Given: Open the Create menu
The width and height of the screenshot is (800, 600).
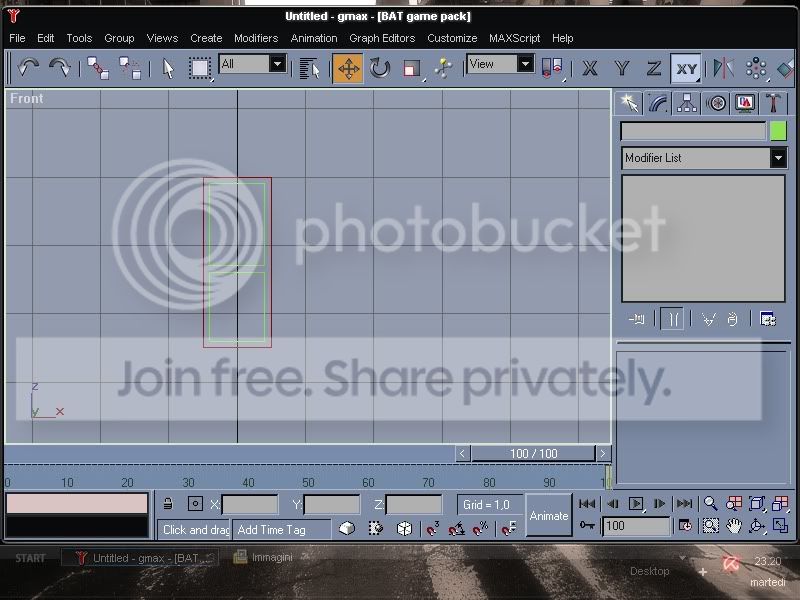Looking at the screenshot, I should click(x=206, y=38).
